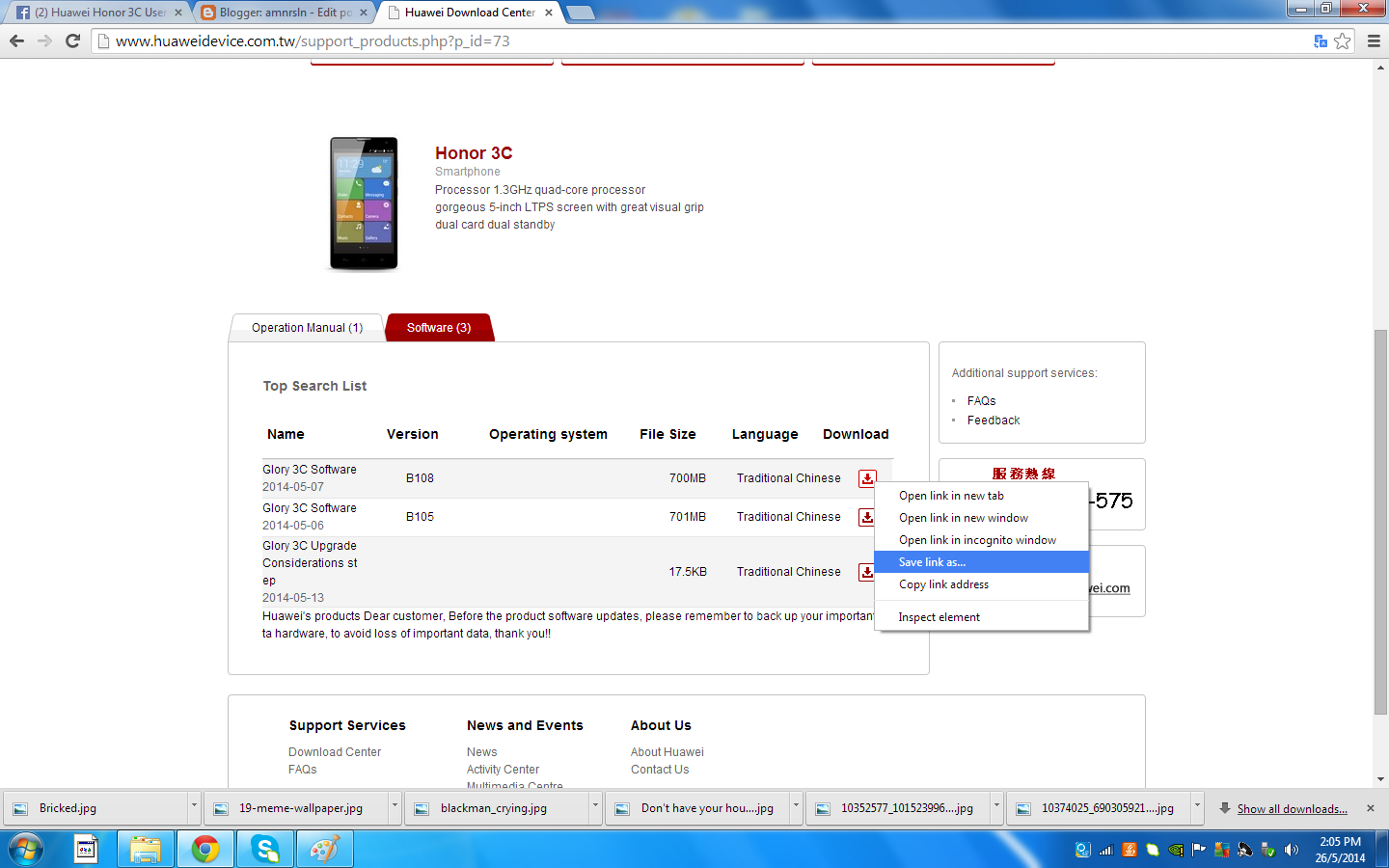Click the address bar URL field
This screenshot has height=868, width=1389.
(x=704, y=41)
